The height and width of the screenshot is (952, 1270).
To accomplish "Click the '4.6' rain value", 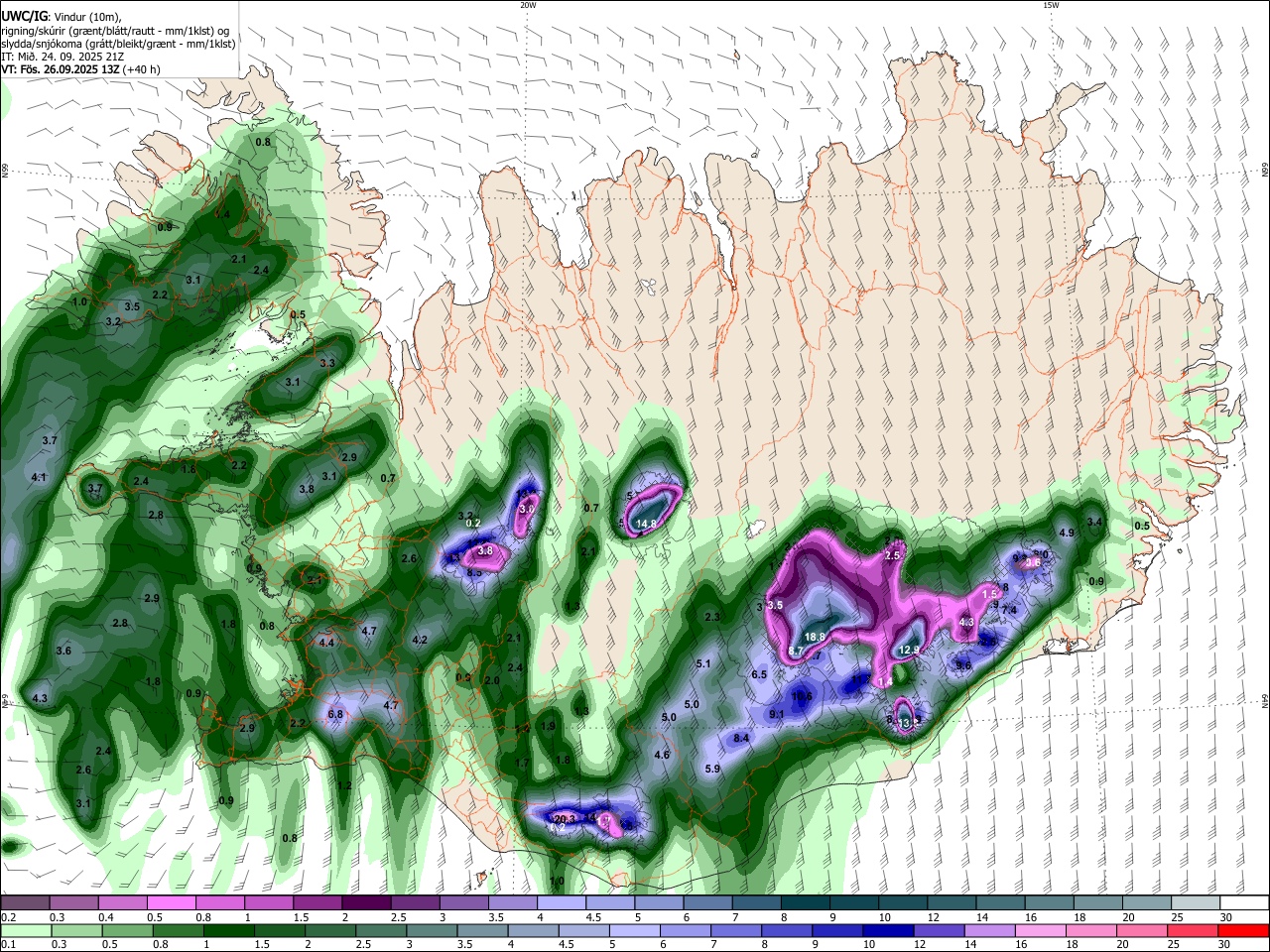I will [663, 755].
